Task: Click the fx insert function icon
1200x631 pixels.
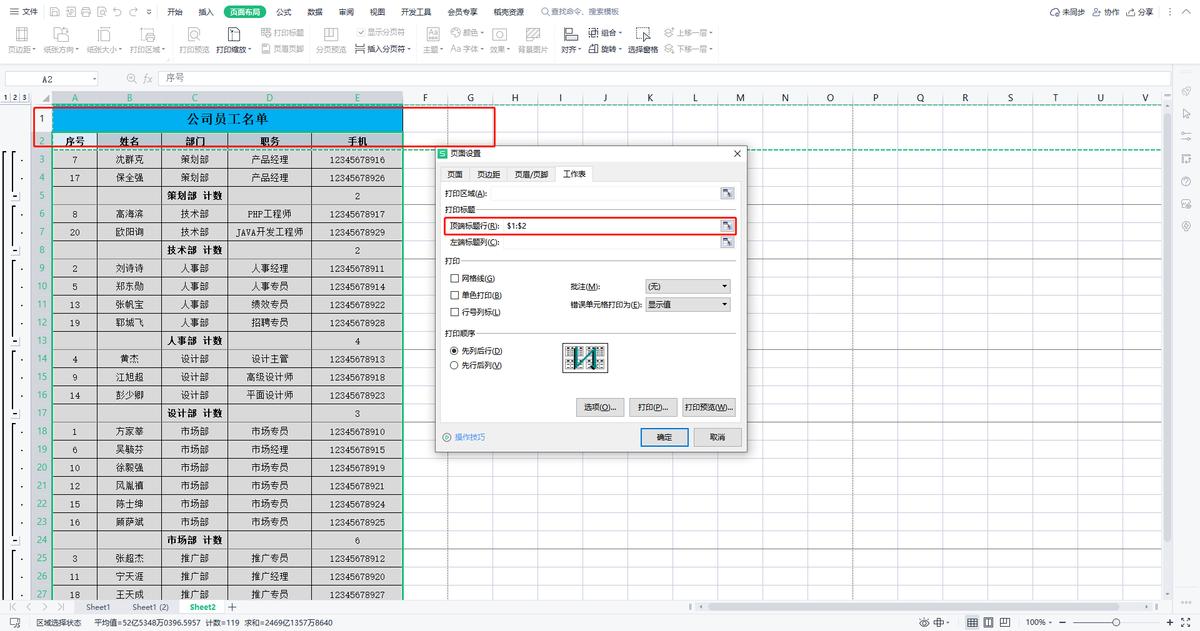Action: (147, 78)
